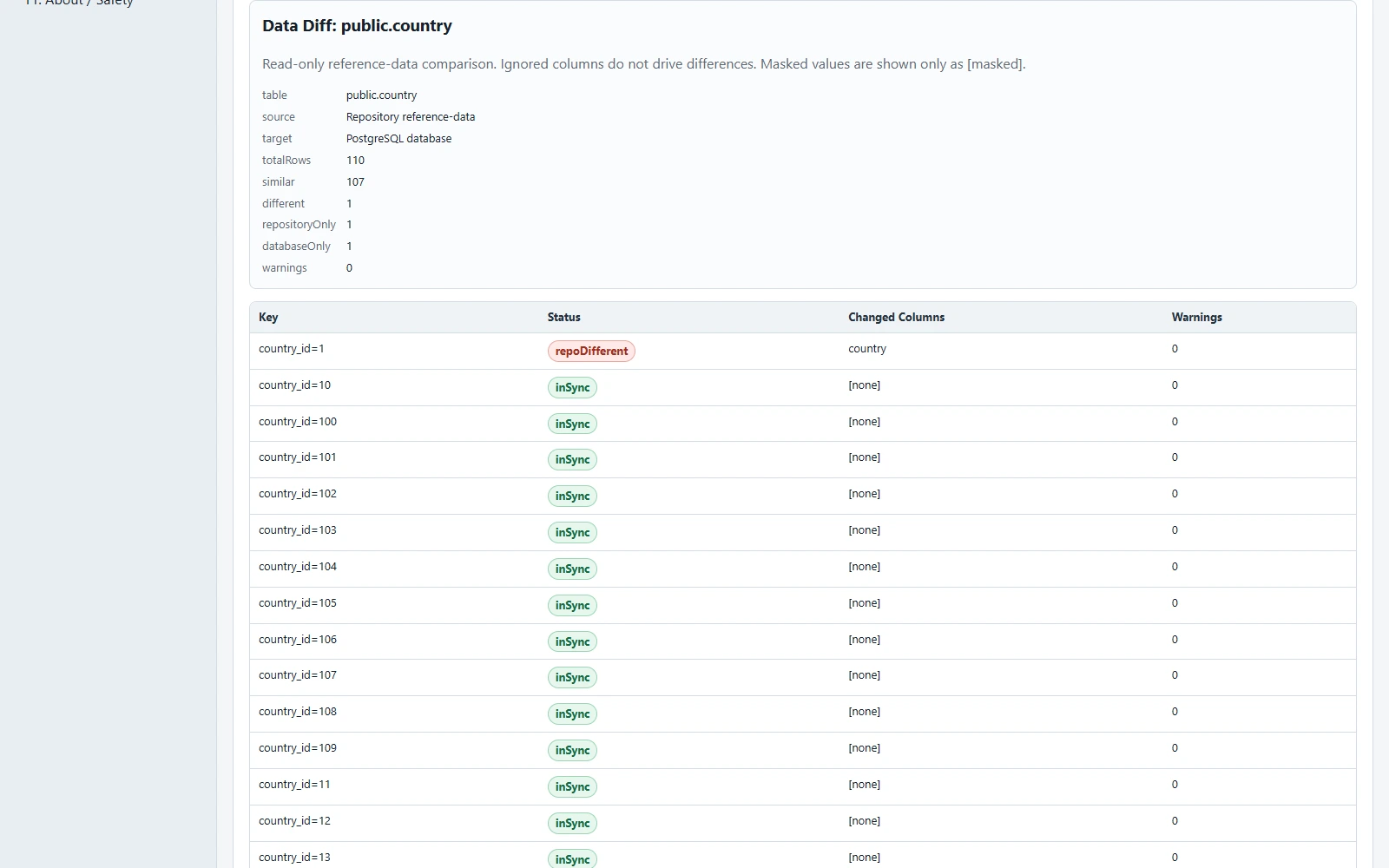Select the country_id=104 row key
The width and height of the screenshot is (1389, 868).
coord(298,567)
